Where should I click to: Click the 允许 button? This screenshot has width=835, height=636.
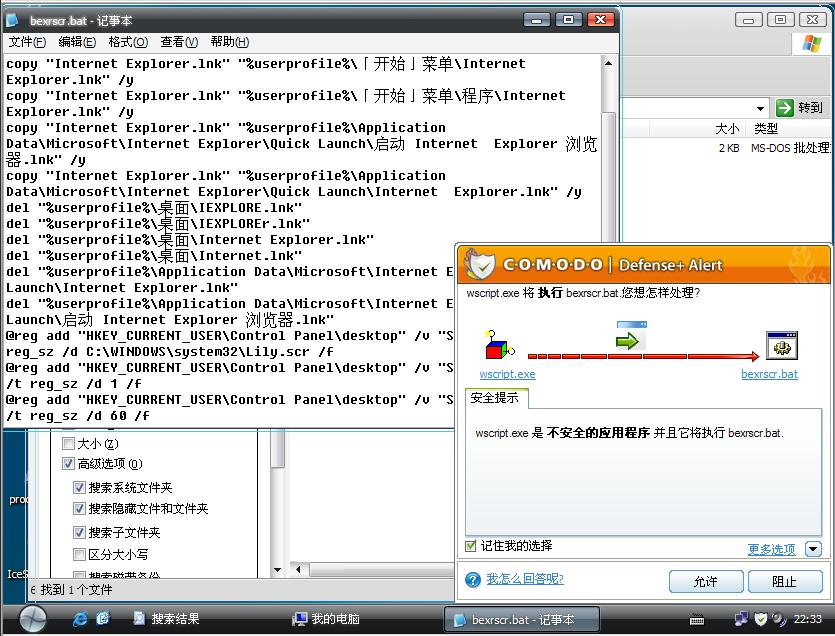tap(706, 582)
